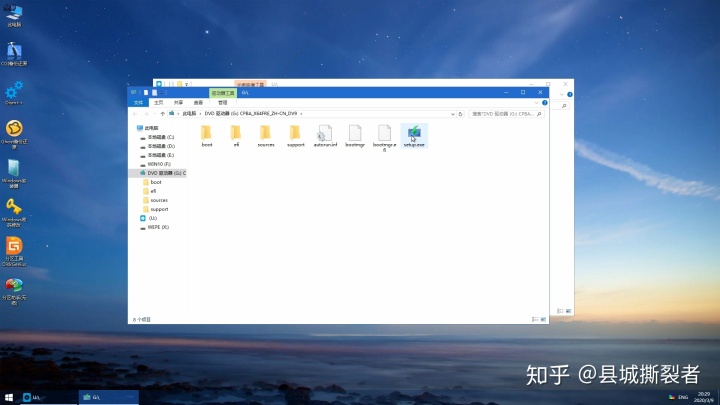Open the View ribbon tab
Viewport: 720px width, 405px height.
click(198, 102)
